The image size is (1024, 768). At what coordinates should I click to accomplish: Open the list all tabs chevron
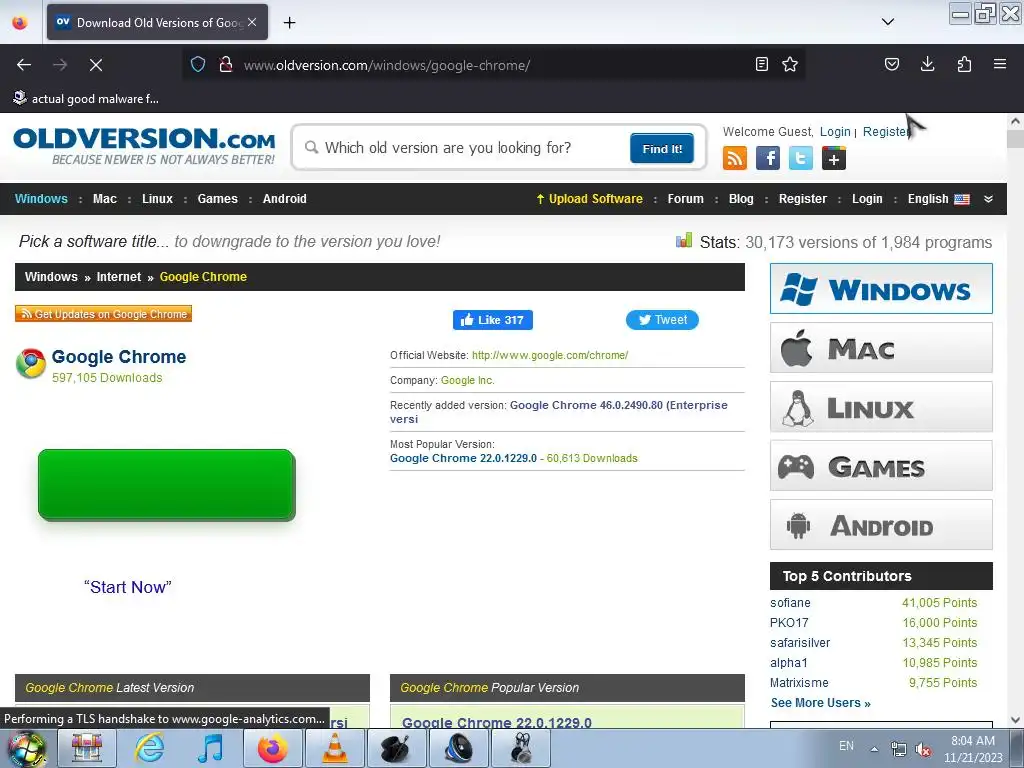888,22
